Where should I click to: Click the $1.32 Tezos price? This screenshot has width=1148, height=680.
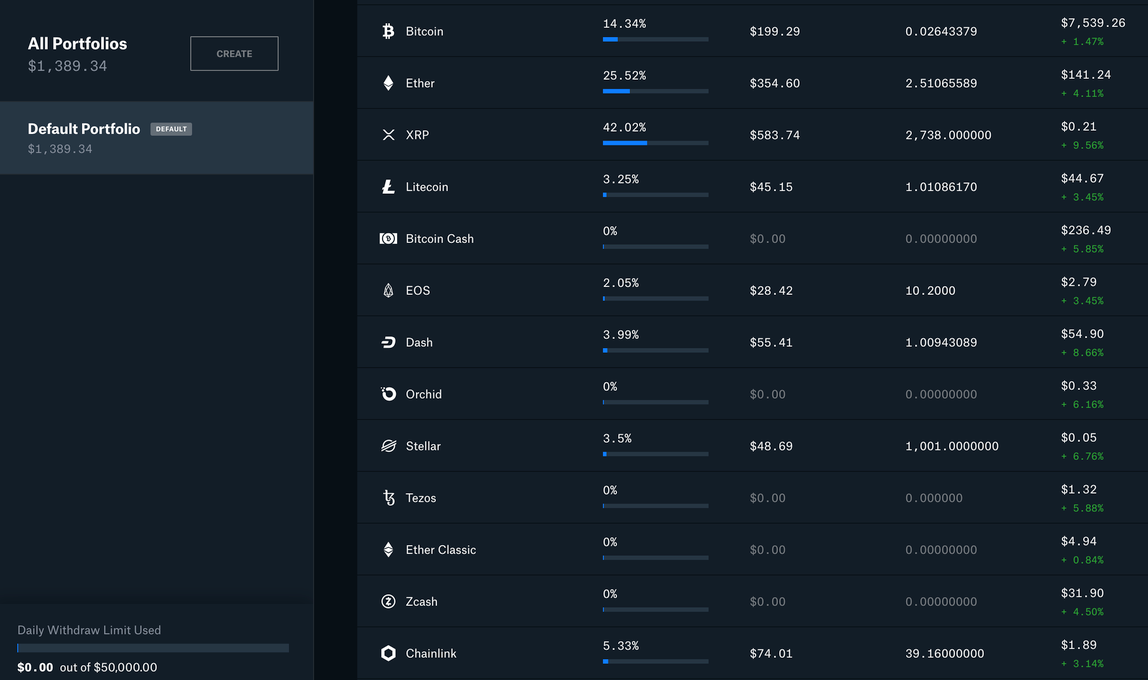tap(1078, 489)
